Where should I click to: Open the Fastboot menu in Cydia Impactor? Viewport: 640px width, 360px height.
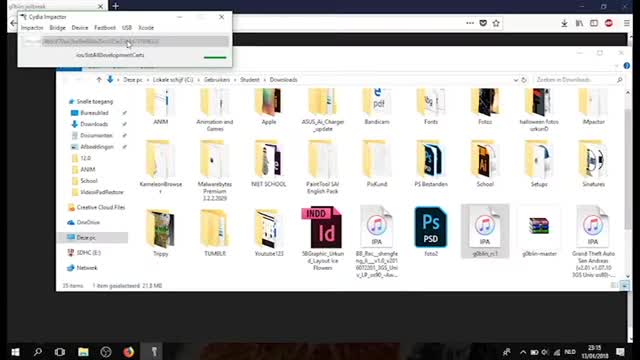pyautogui.click(x=105, y=28)
